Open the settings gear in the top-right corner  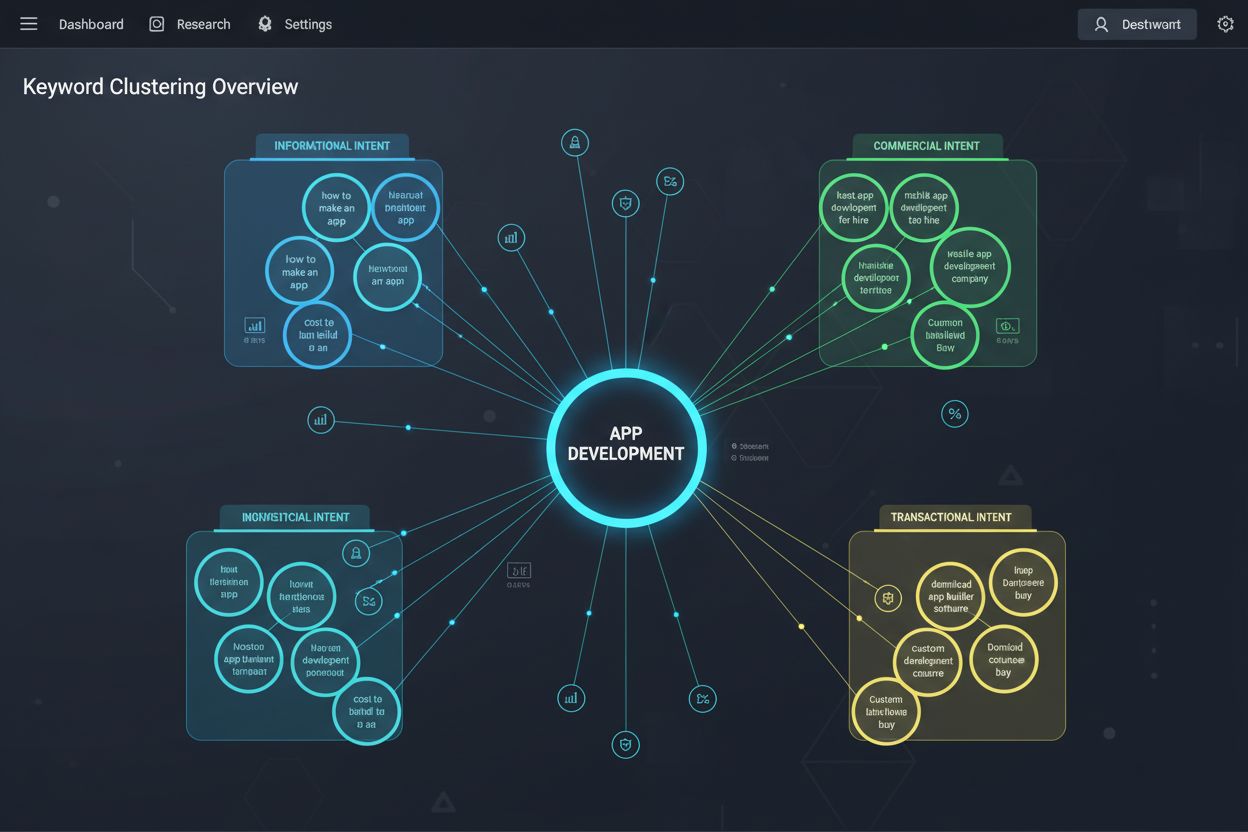point(1225,23)
